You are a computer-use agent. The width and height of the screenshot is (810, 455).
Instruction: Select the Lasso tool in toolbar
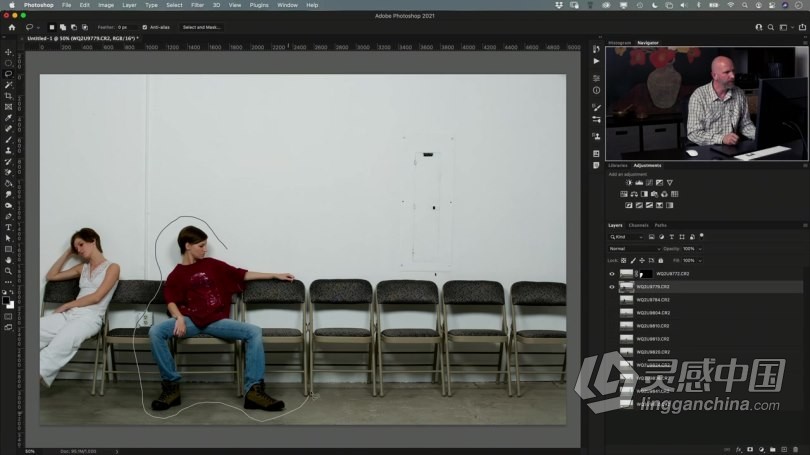coord(9,74)
